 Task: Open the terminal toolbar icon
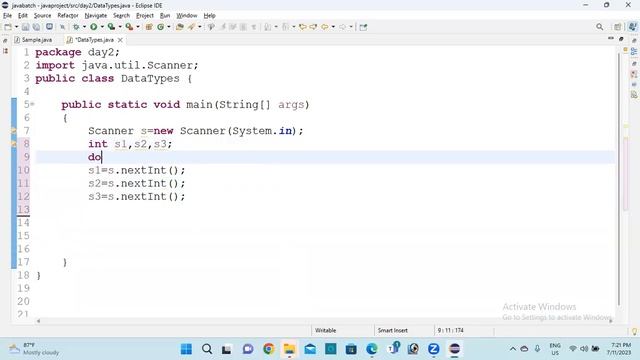pos(49,27)
